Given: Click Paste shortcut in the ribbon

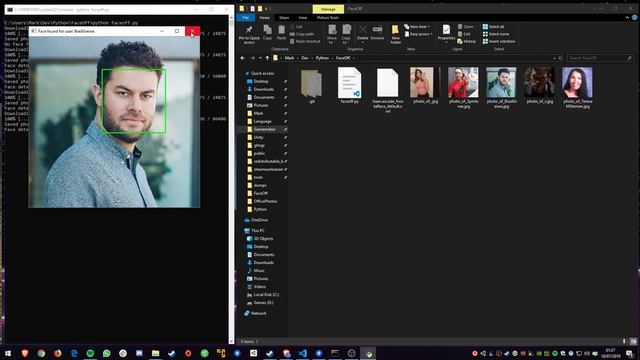Looking at the screenshot, I should (305, 41).
